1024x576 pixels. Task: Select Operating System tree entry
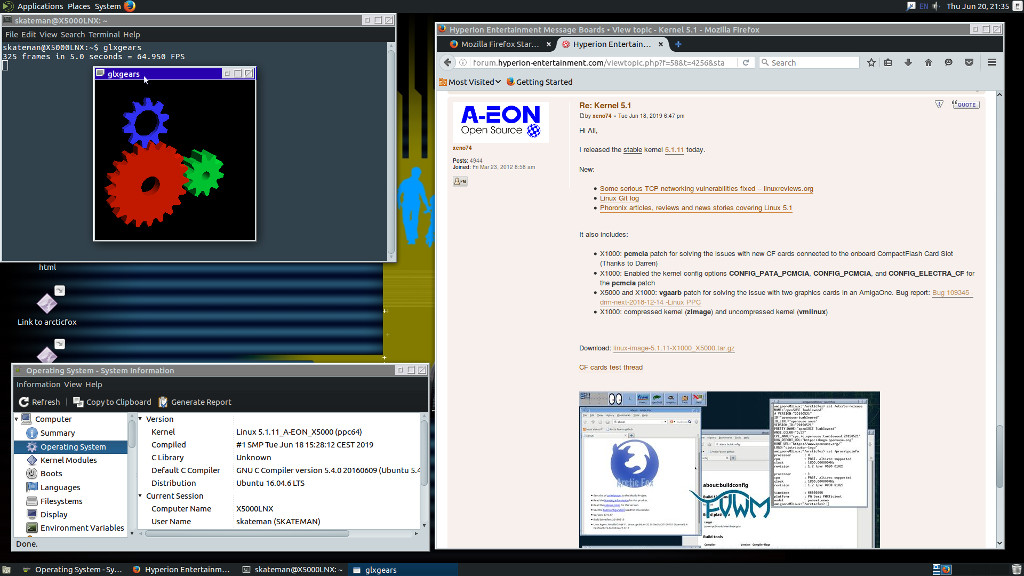(71, 447)
